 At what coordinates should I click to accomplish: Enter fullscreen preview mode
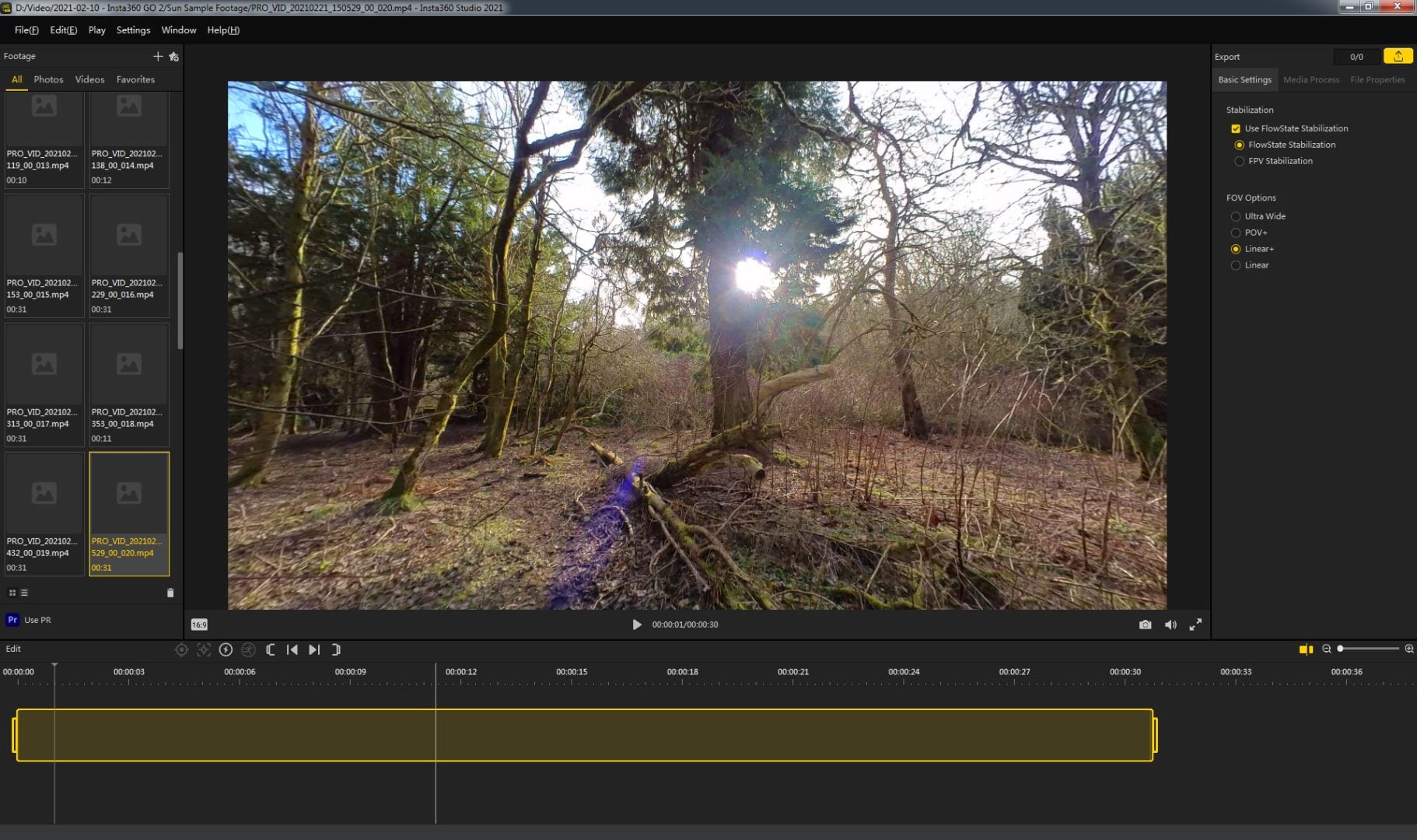pos(1195,625)
